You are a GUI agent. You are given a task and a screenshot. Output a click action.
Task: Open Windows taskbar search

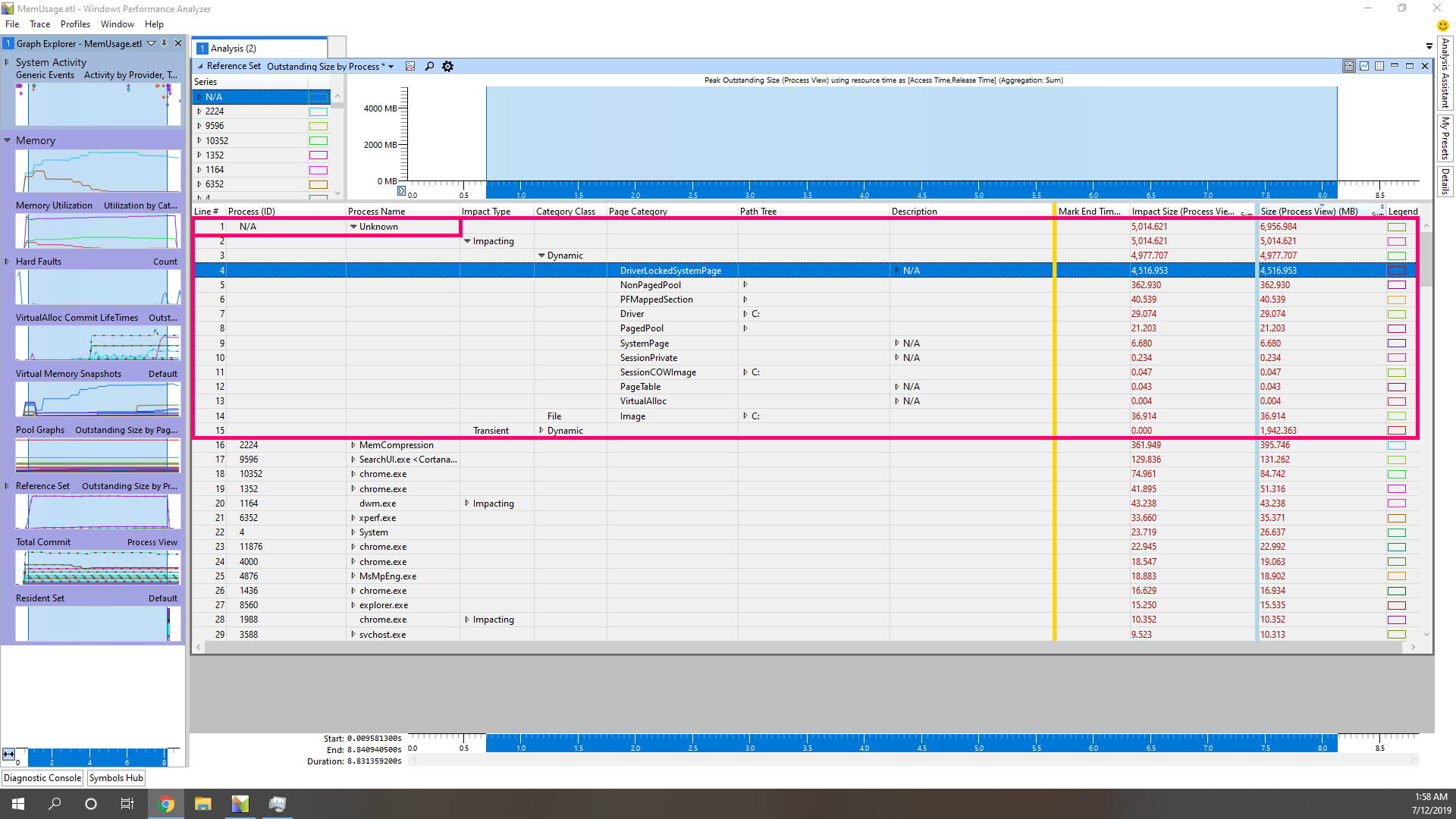click(x=55, y=804)
